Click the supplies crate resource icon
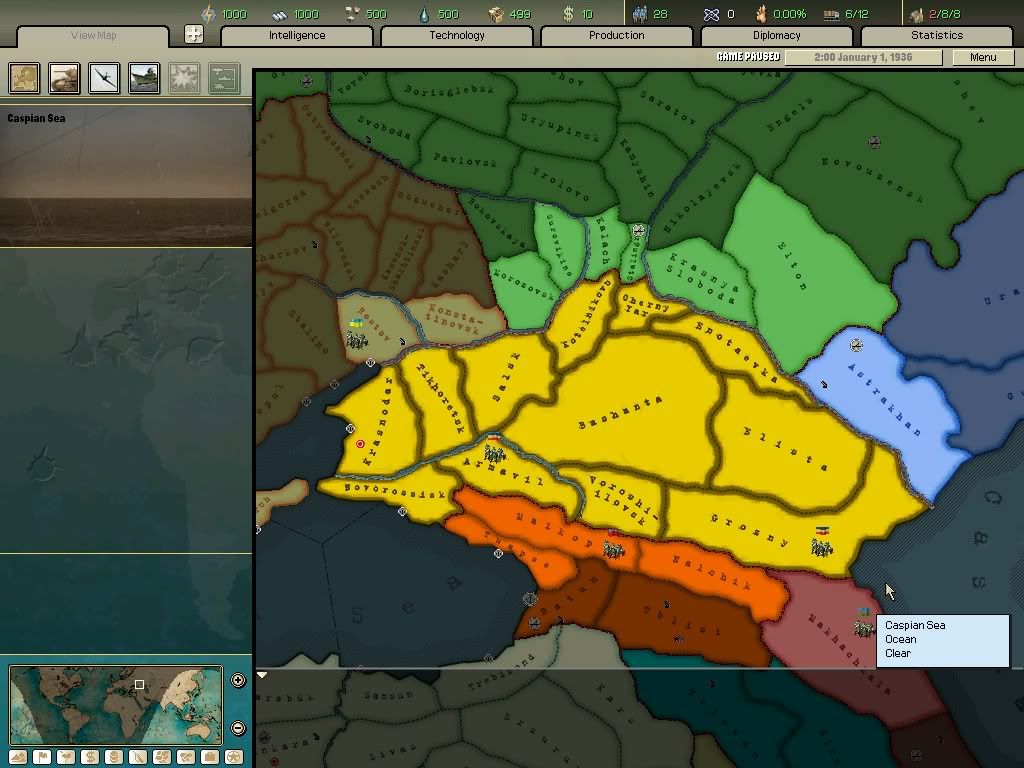This screenshot has width=1024, height=768. pos(496,14)
